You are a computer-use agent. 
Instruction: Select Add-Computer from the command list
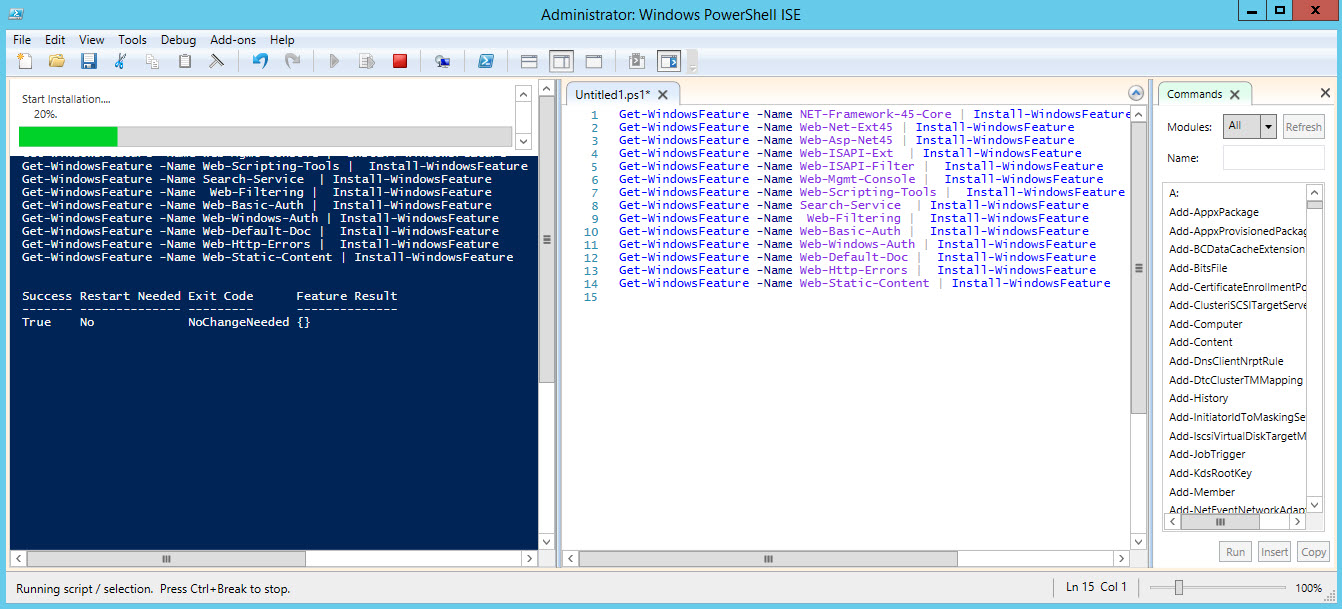point(1205,324)
